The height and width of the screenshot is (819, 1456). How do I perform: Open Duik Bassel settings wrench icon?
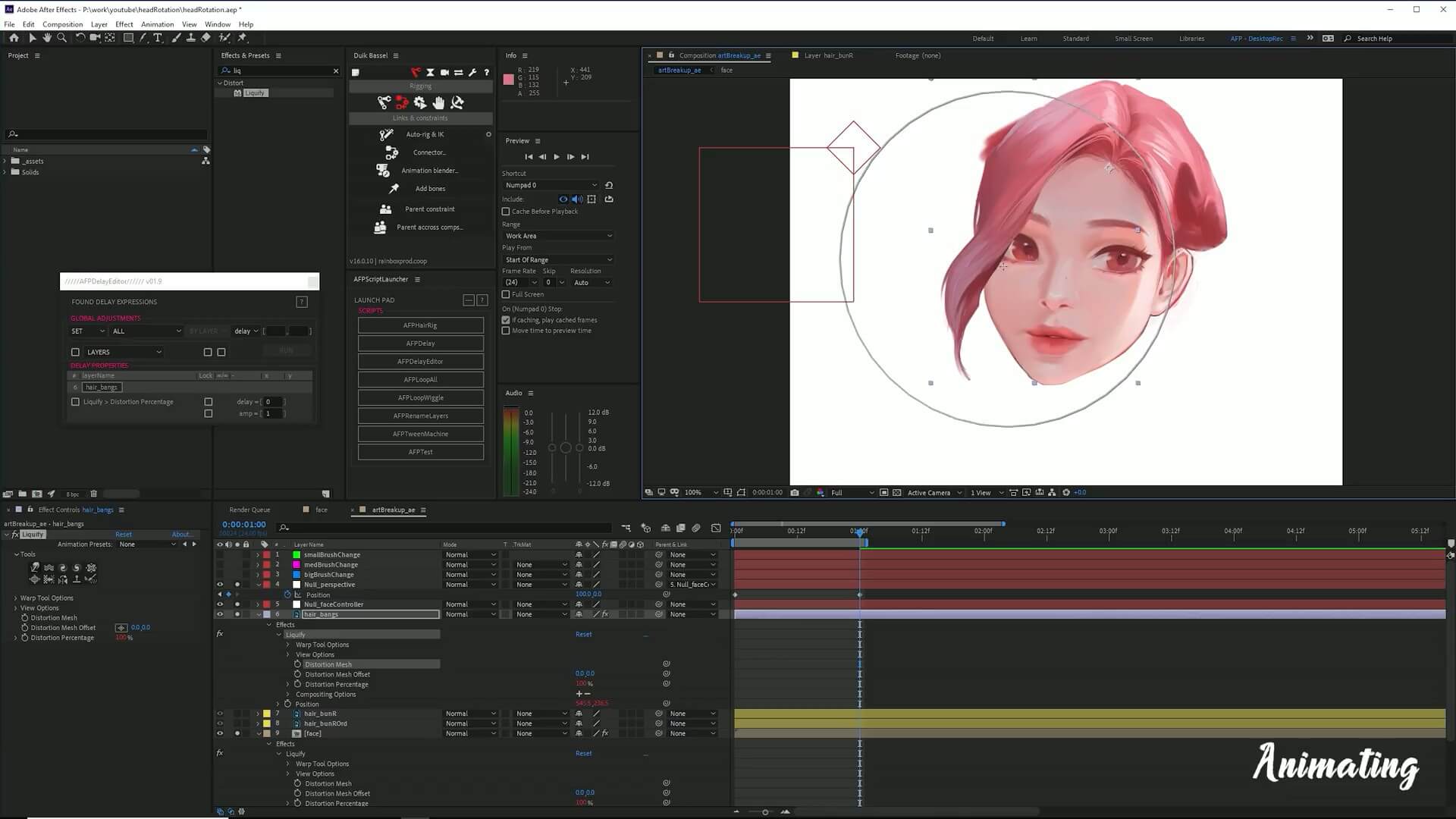click(472, 72)
